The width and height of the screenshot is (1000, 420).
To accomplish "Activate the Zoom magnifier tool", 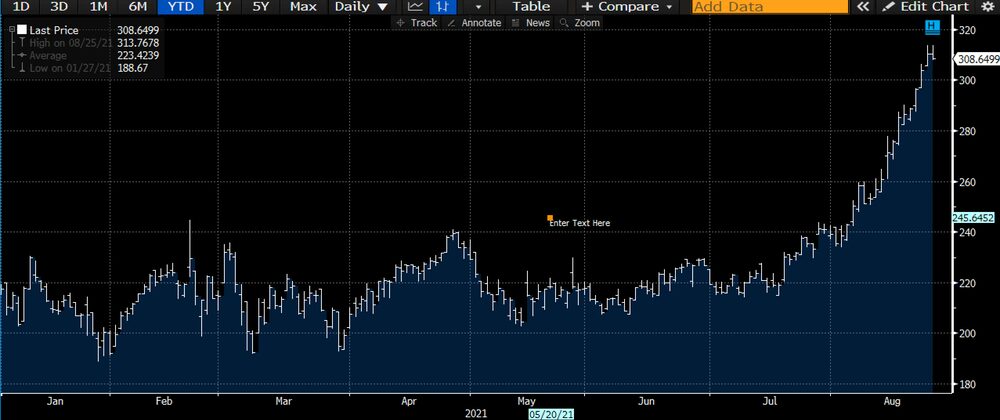I will pos(581,22).
